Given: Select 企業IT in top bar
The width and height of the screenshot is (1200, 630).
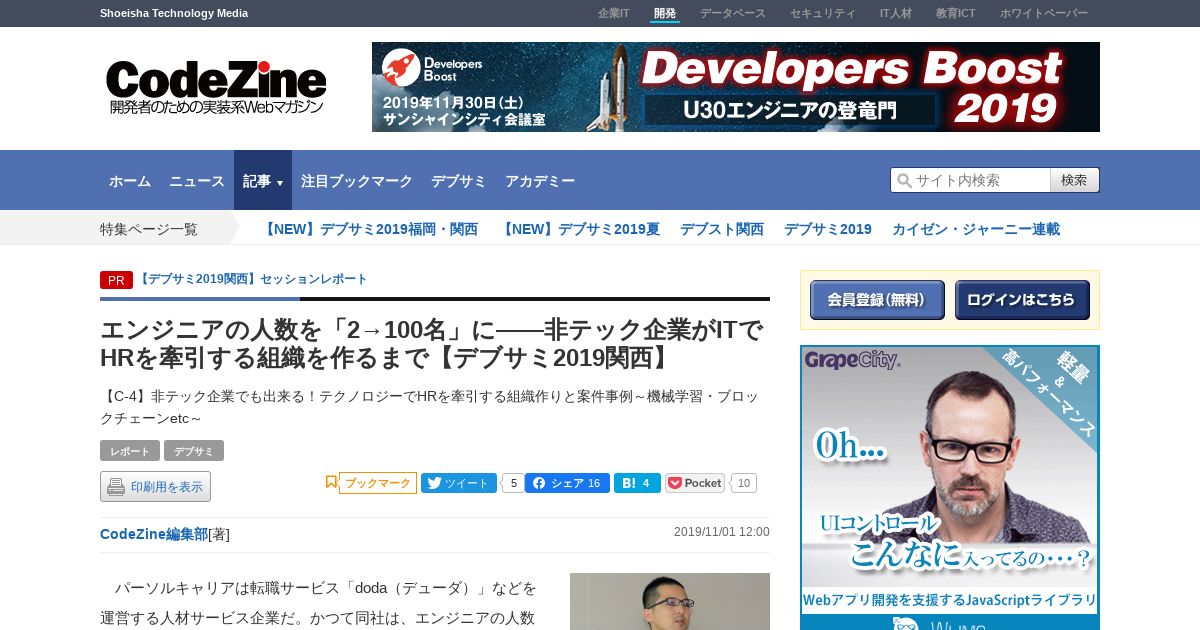Looking at the screenshot, I should (614, 13).
